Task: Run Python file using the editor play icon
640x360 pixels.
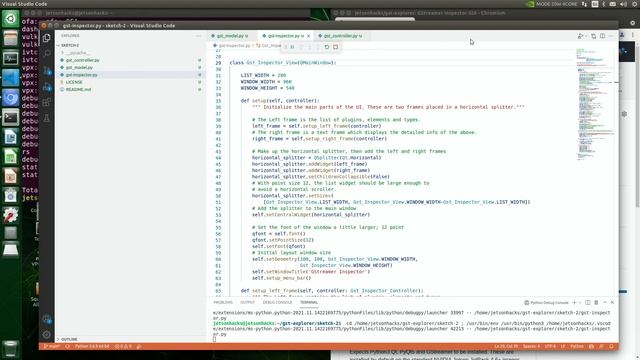Action: tap(580, 36)
